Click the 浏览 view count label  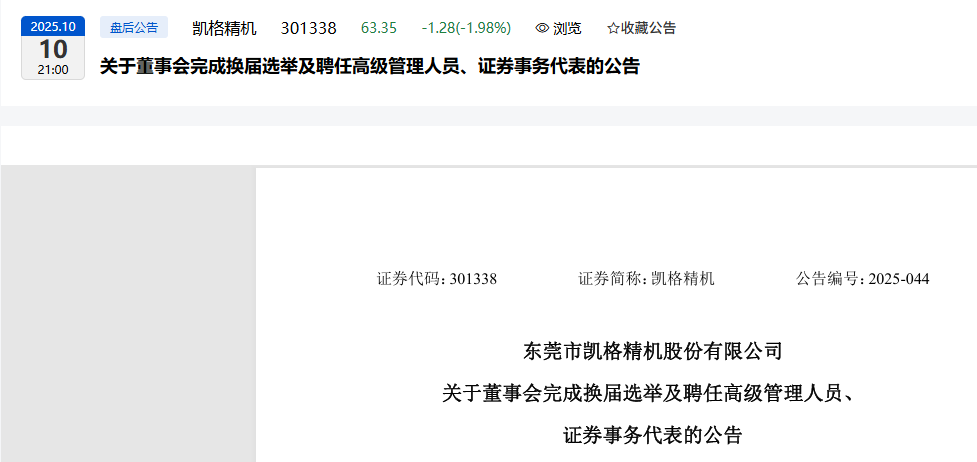point(566,28)
